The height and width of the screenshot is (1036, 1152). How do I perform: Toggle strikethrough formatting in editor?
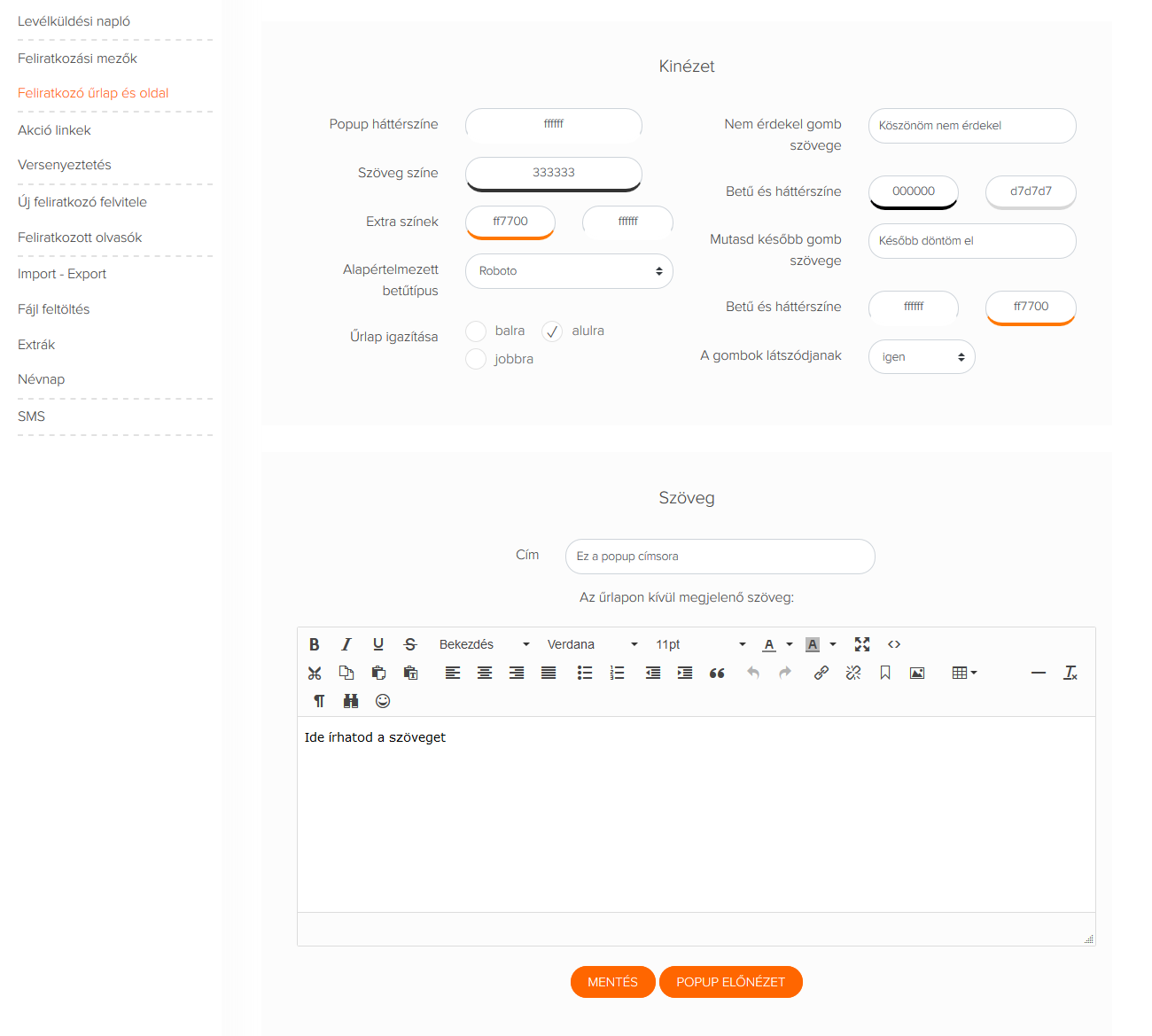tap(410, 644)
